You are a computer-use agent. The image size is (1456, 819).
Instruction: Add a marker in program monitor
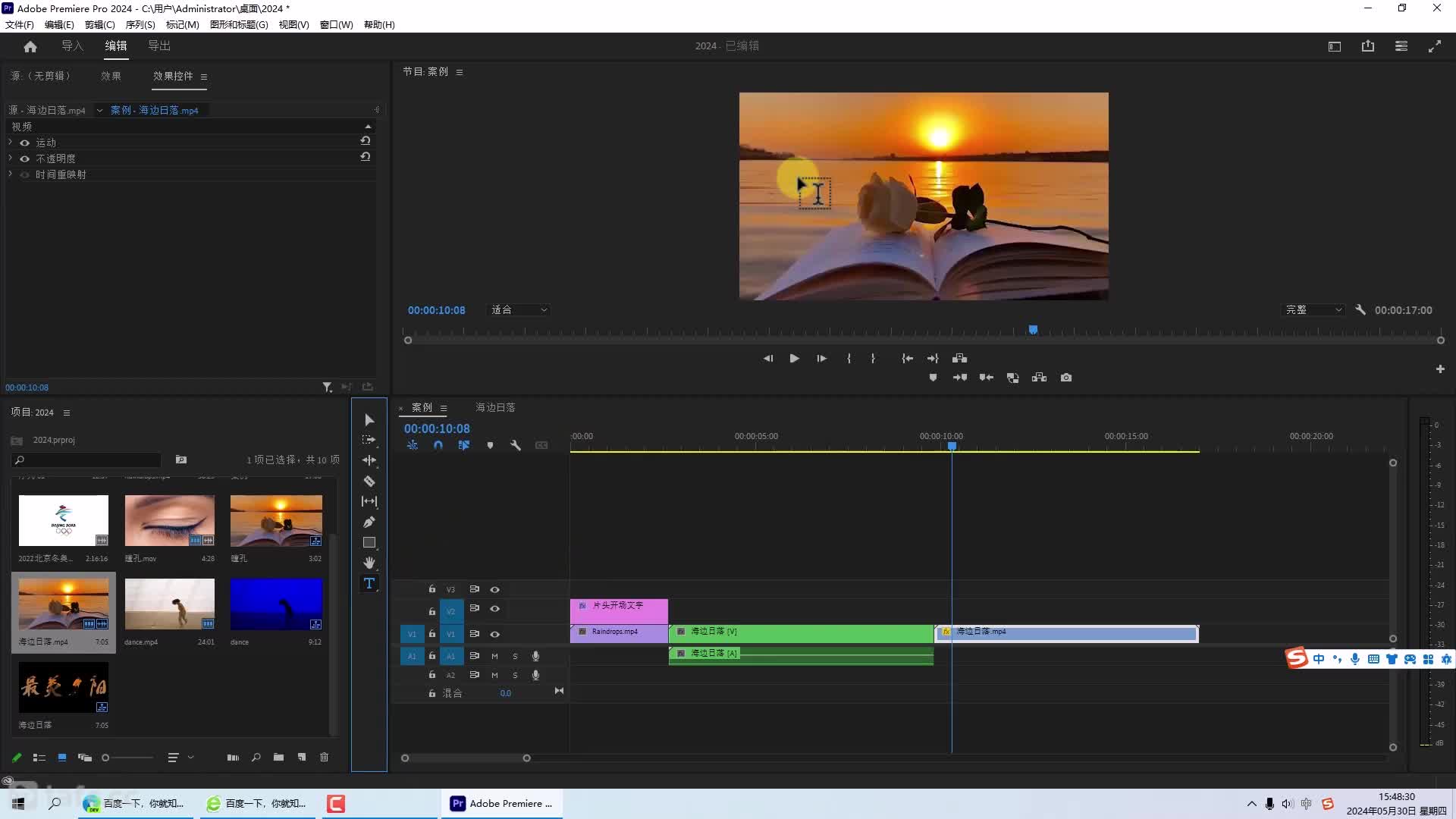[x=933, y=378]
